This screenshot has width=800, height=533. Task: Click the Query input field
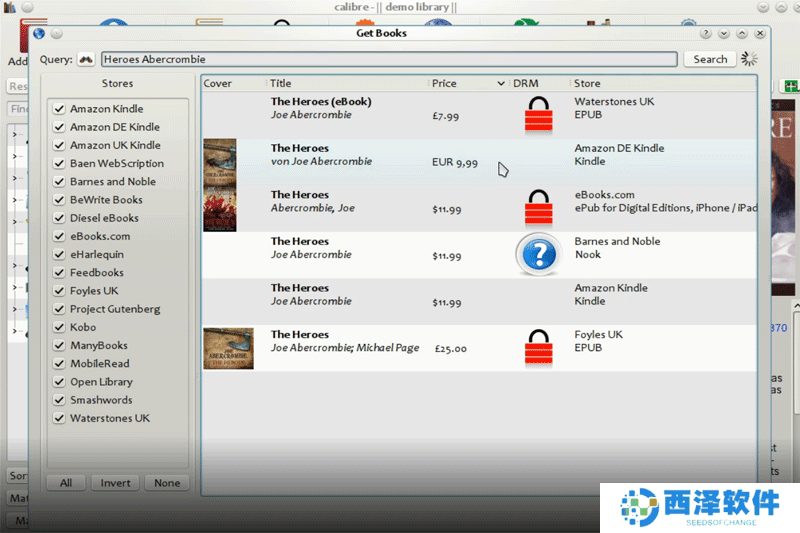389,59
